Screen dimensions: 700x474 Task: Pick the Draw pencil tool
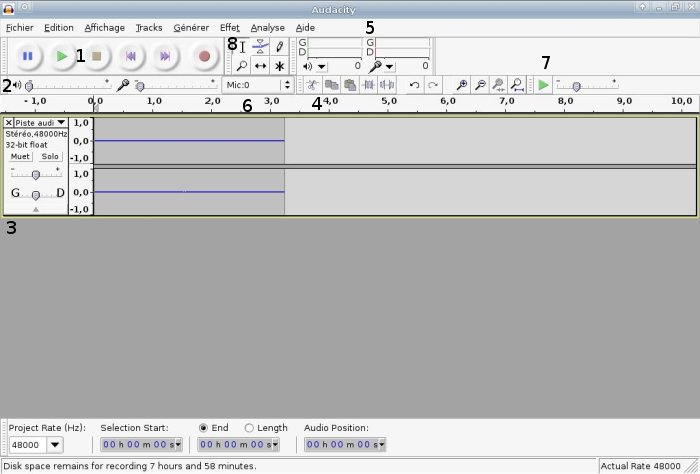[279, 47]
